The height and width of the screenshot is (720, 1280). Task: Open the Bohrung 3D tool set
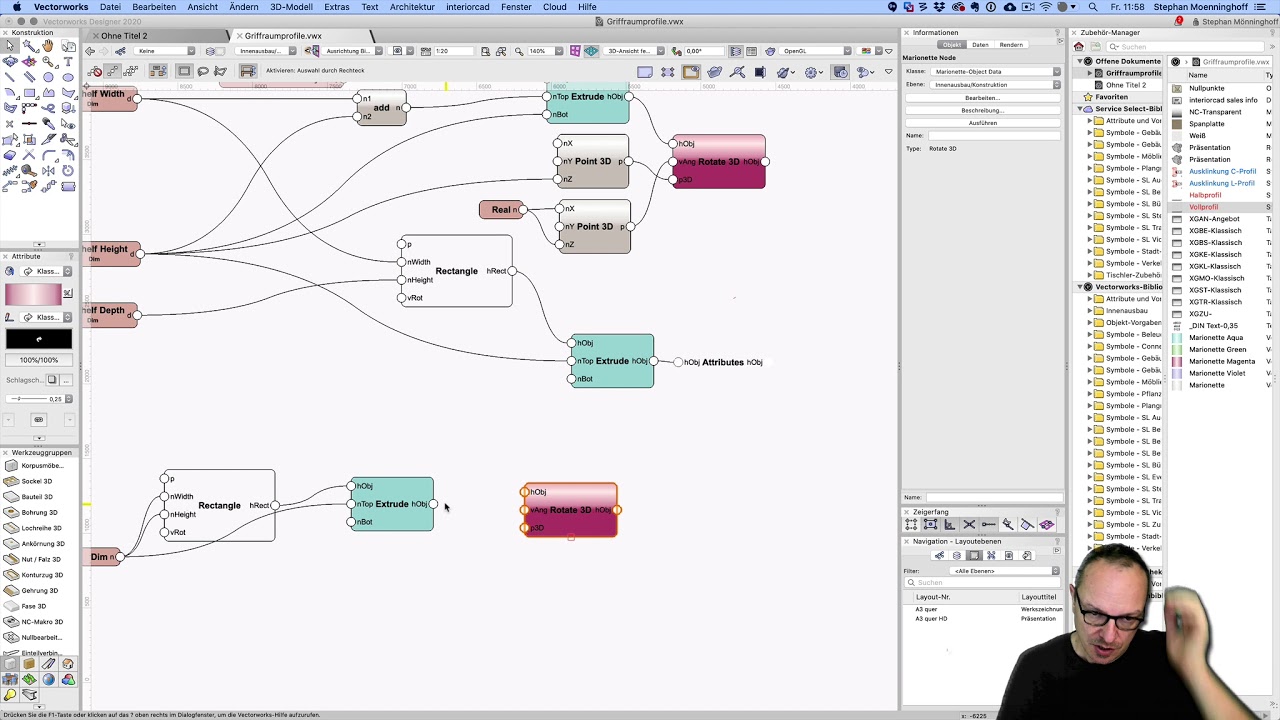[x=40, y=512]
